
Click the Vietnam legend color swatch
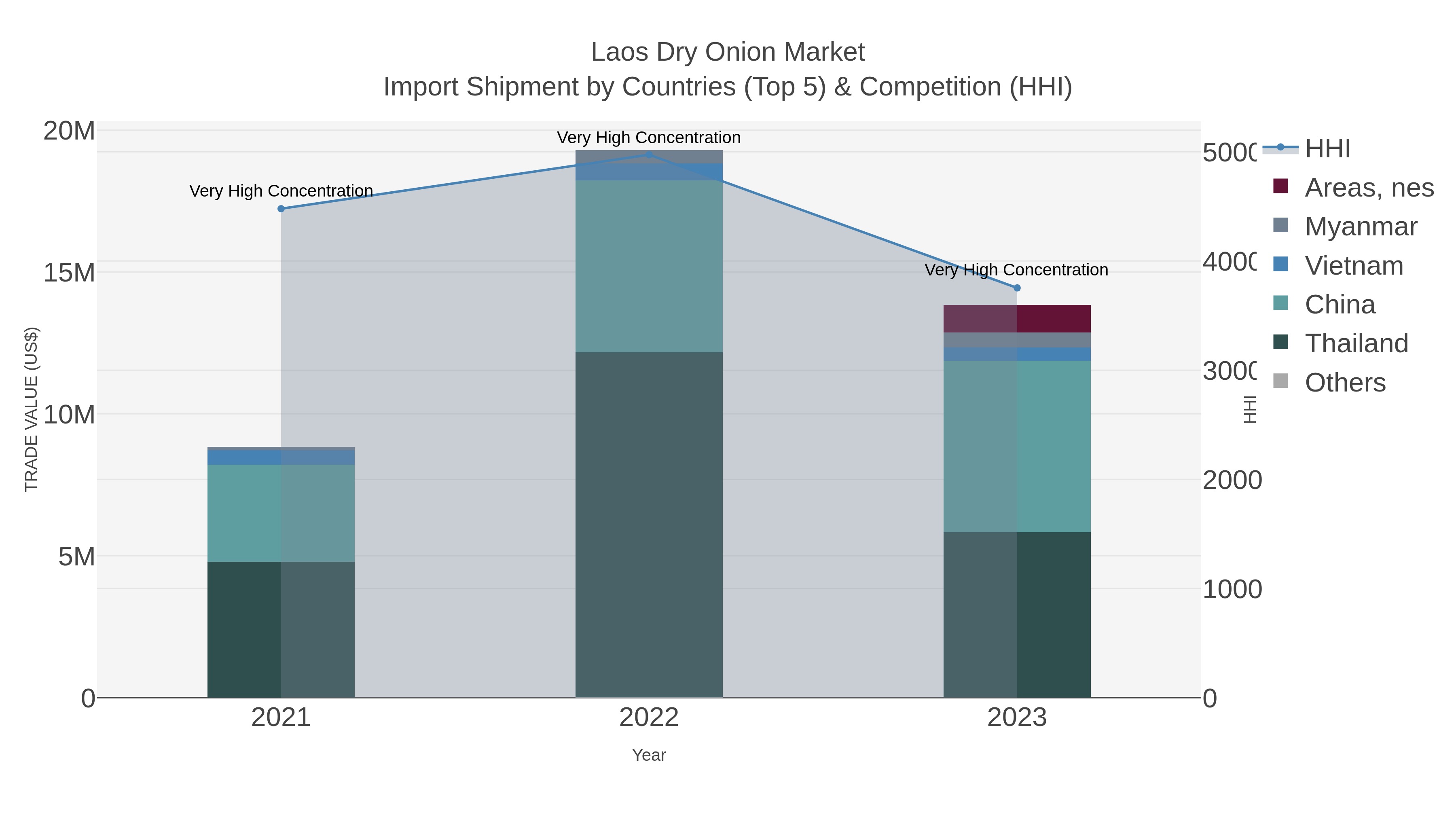tap(1280, 264)
